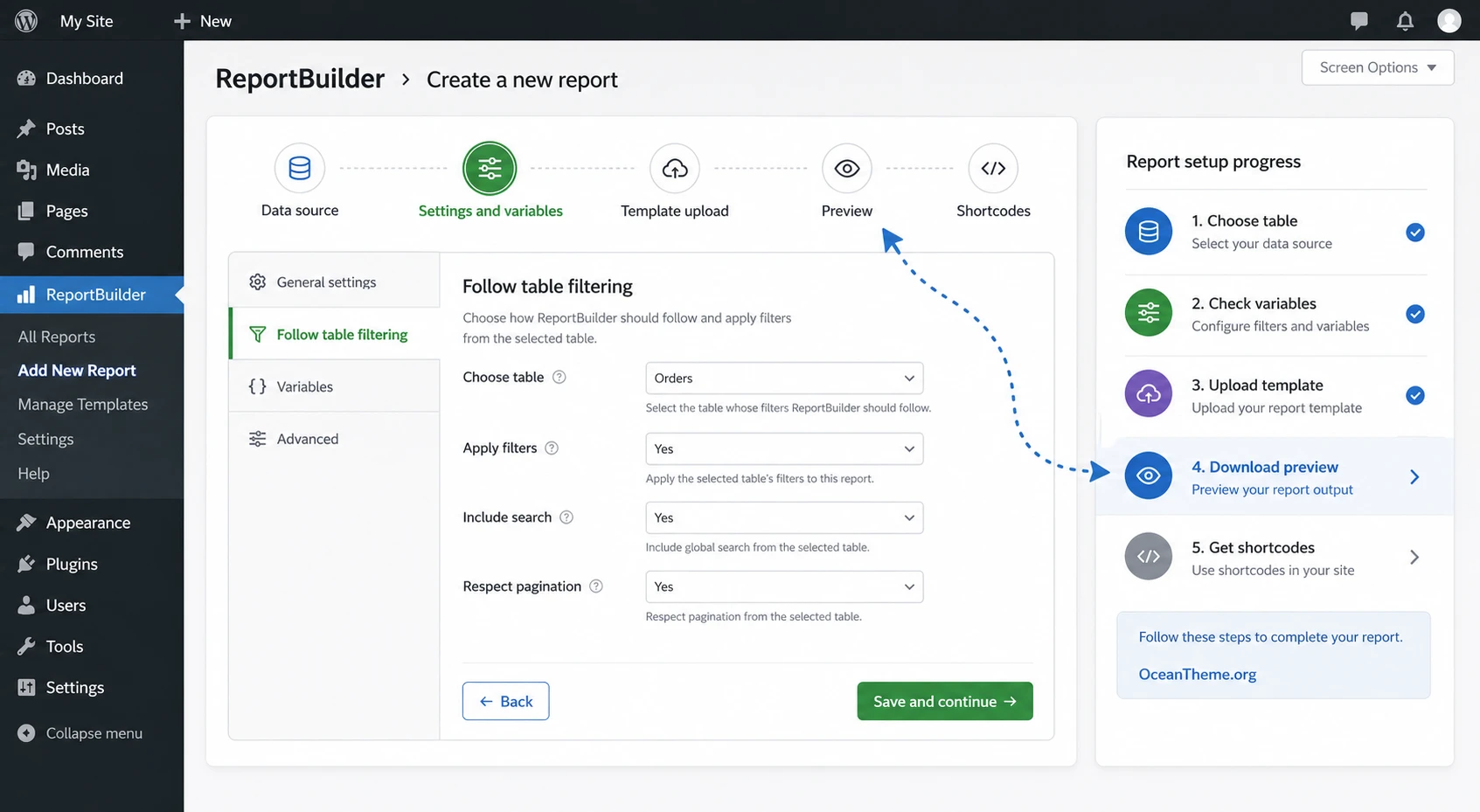Click the Back button
Viewport: 1480px width, 812px height.
click(505, 701)
